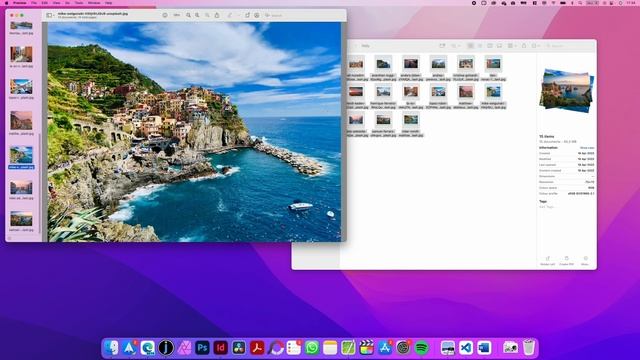Zoom out with the minus magnifier in Preview
Image resolution: width=640 pixels, height=360 pixels.
coord(189,15)
